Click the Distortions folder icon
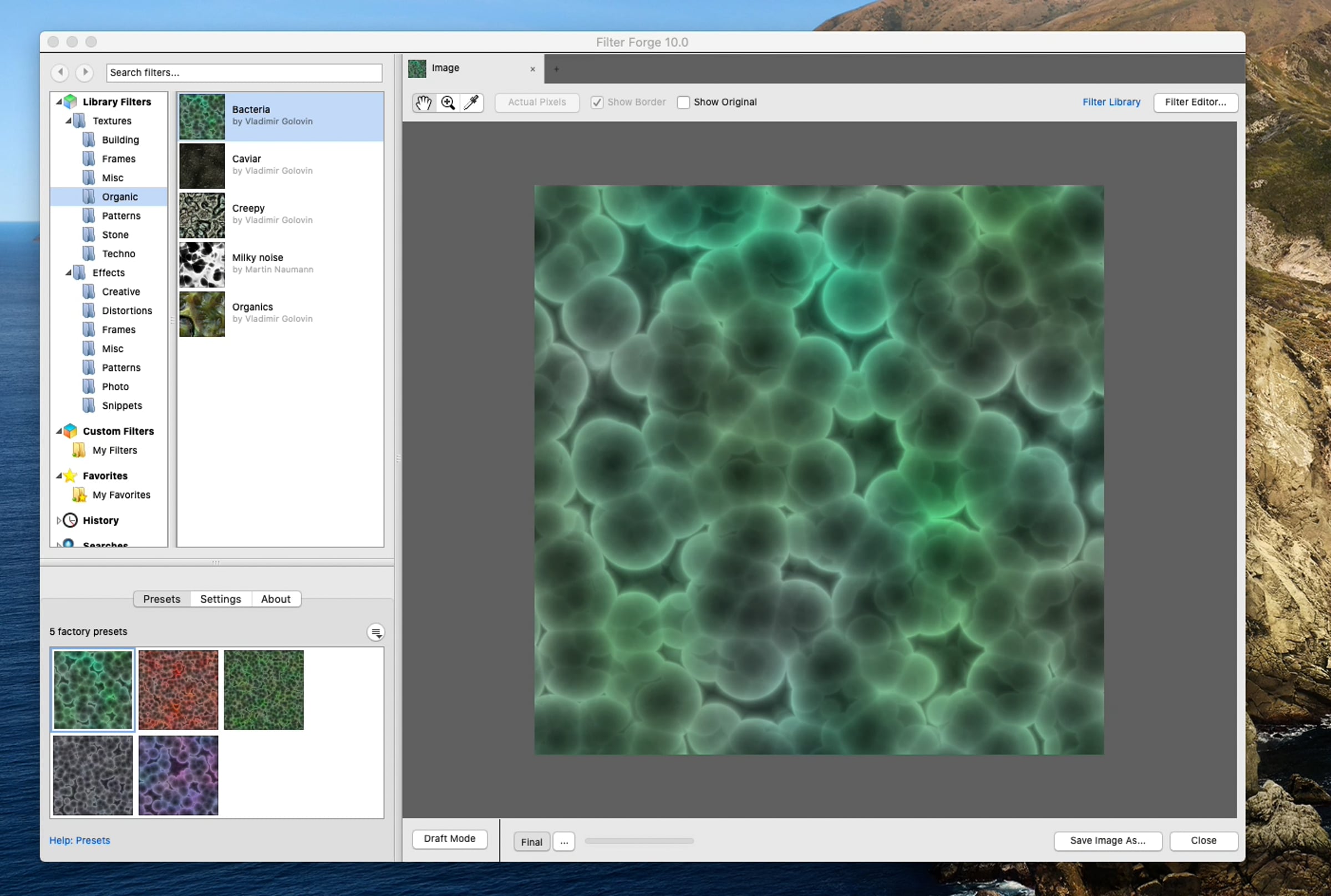The image size is (1331, 896). pyautogui.click(x=89, y=310)
